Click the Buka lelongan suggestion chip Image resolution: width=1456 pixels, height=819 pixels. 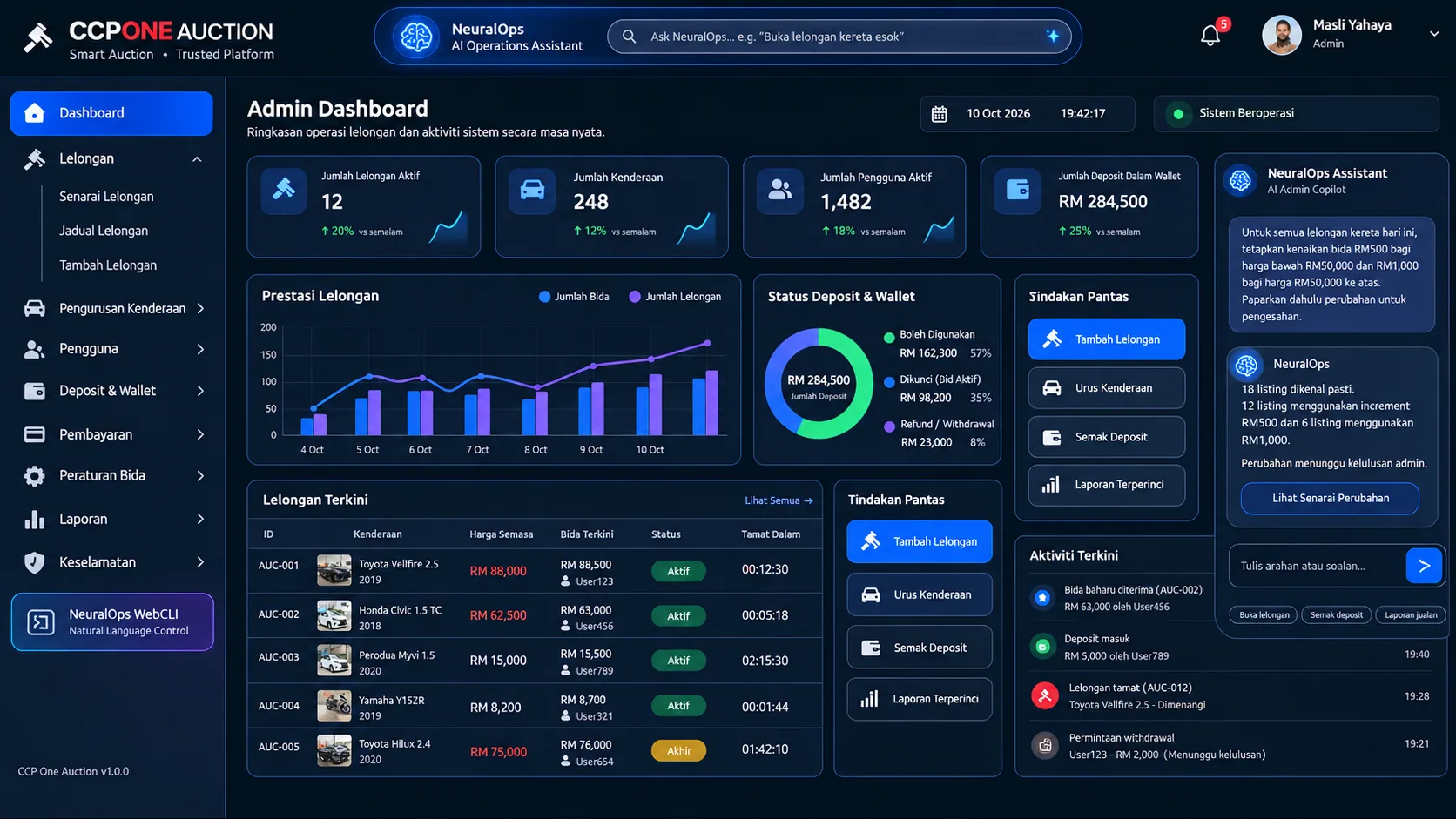tap(1264, 614)
